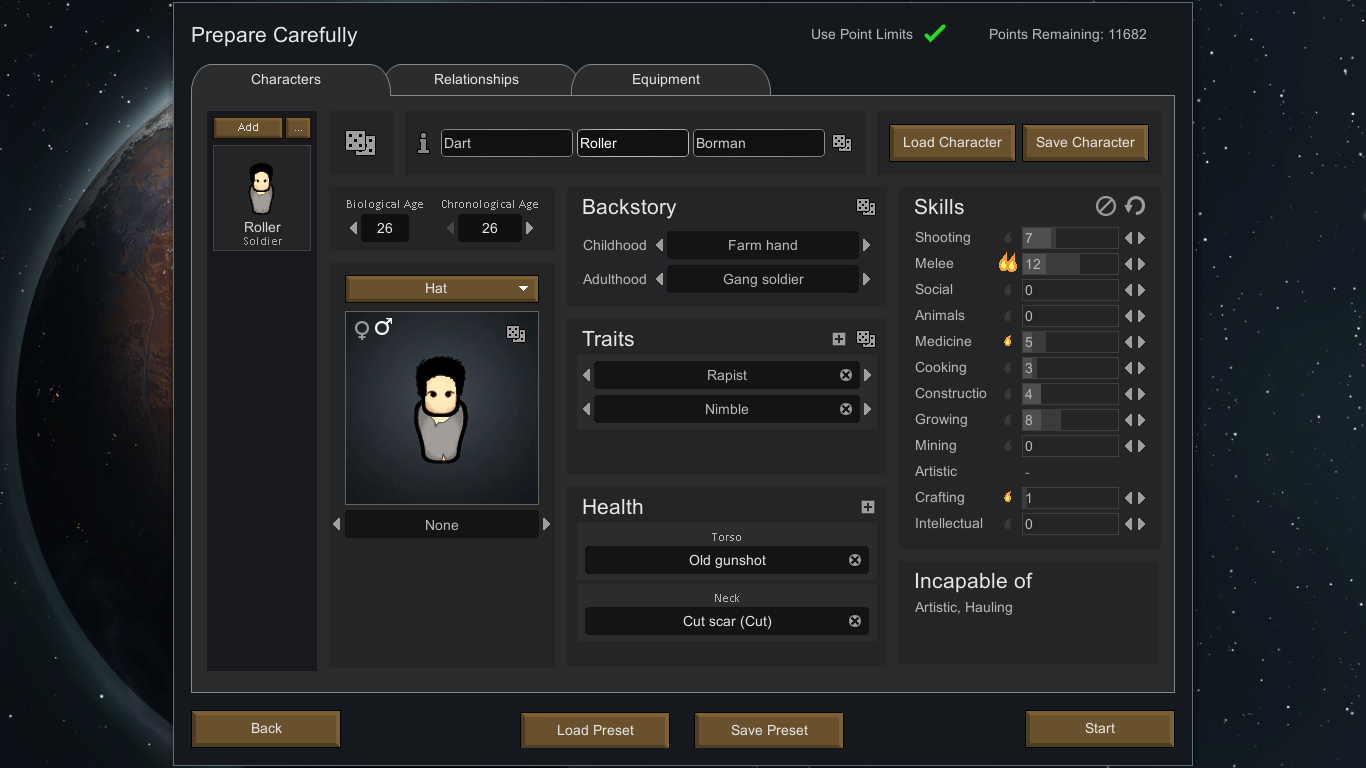Adjust the Shooting skill bar
The image size is (1366, 768).
[x=1070, y=238]
